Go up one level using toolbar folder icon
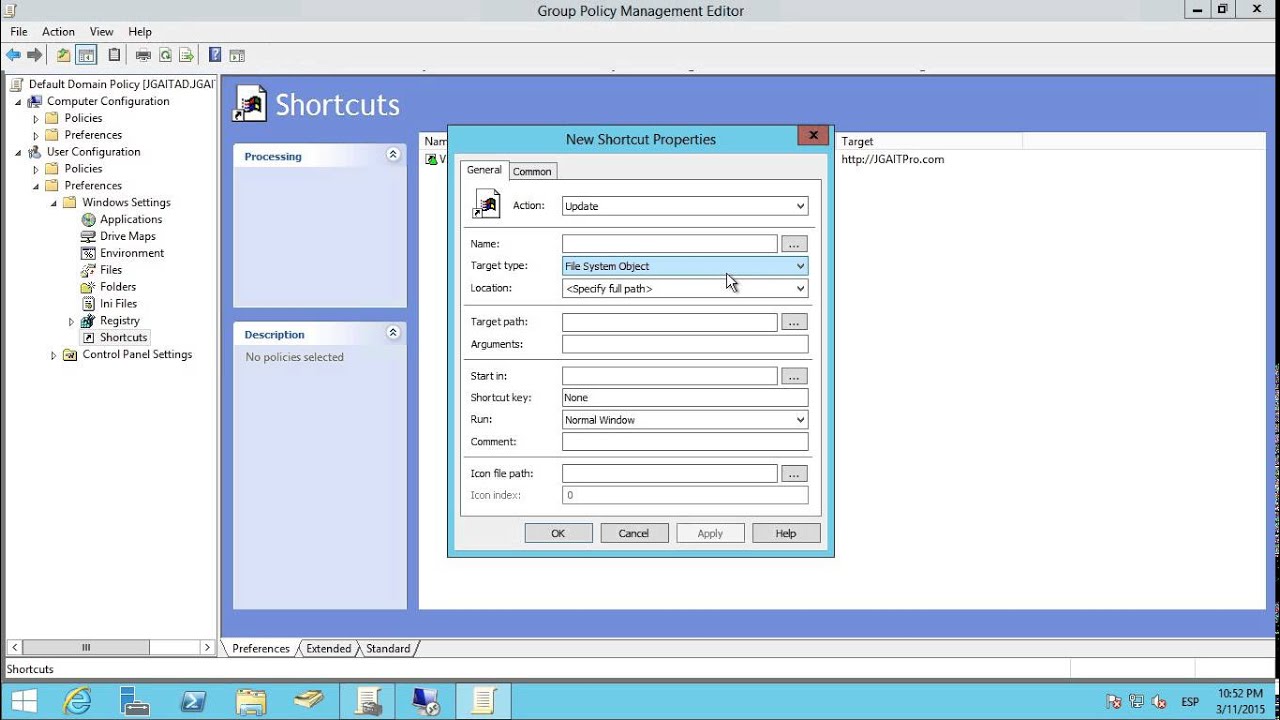This screenshot has height=720, width=1280. [63, 55]
